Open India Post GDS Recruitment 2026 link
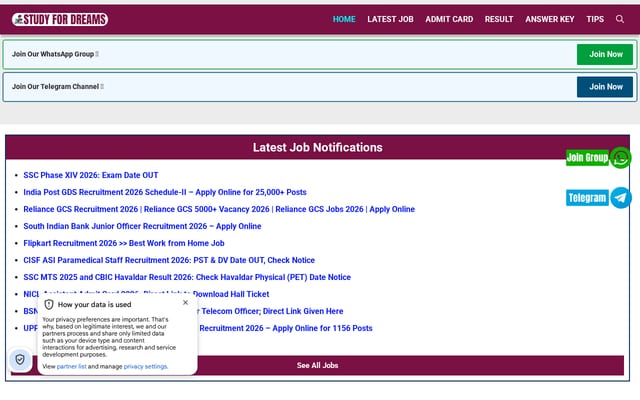This screenshot has width=640, height=400. pyautogui.click(x=165, y=192)
